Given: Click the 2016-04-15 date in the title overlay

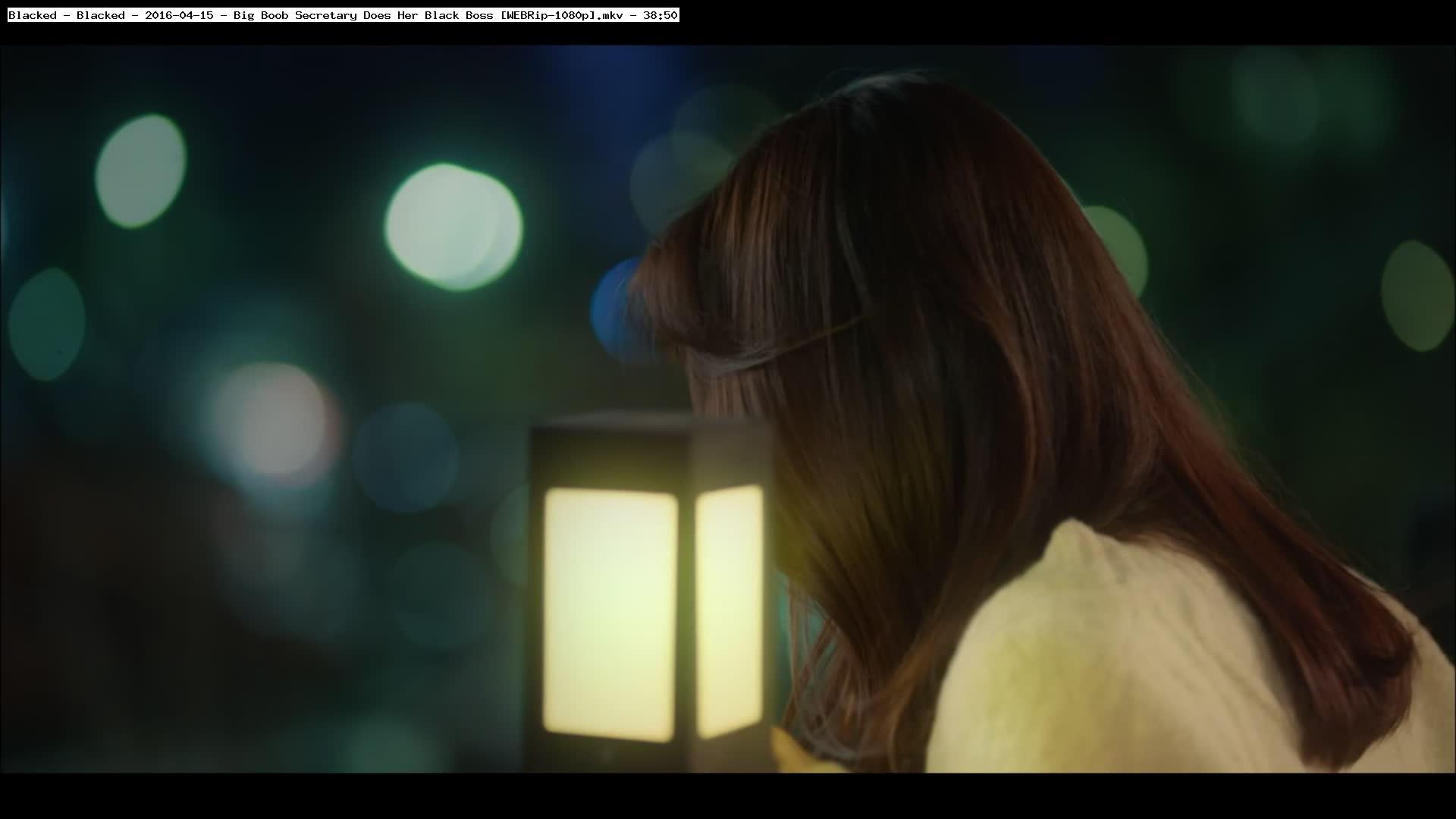Looking at the screenshot, I should (x=179, y=15).
